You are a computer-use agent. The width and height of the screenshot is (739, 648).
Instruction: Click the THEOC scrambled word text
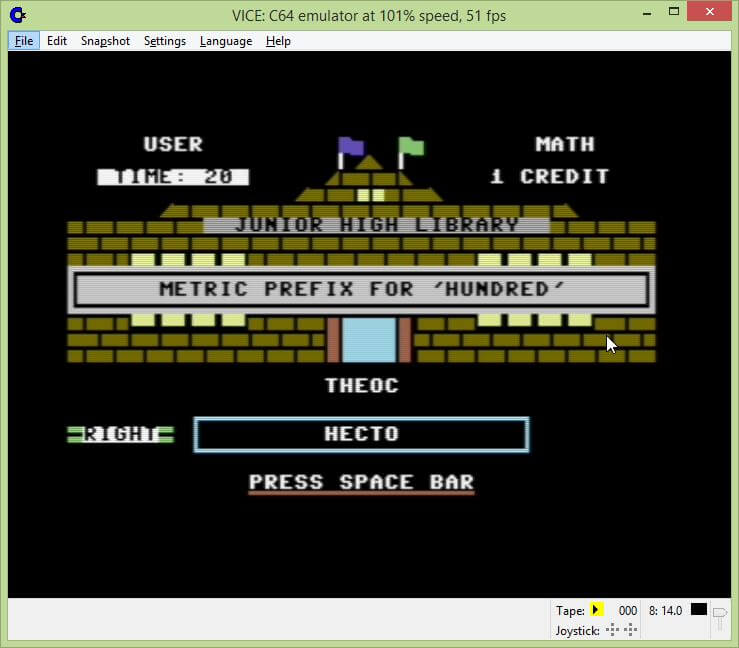362,386
